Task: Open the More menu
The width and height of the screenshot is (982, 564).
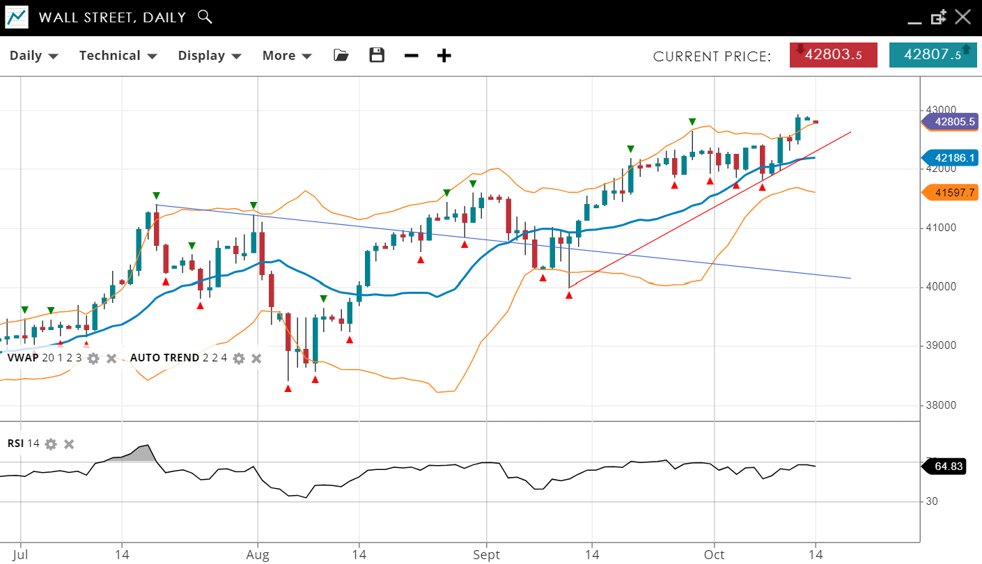Action: (x=287, y=56)
